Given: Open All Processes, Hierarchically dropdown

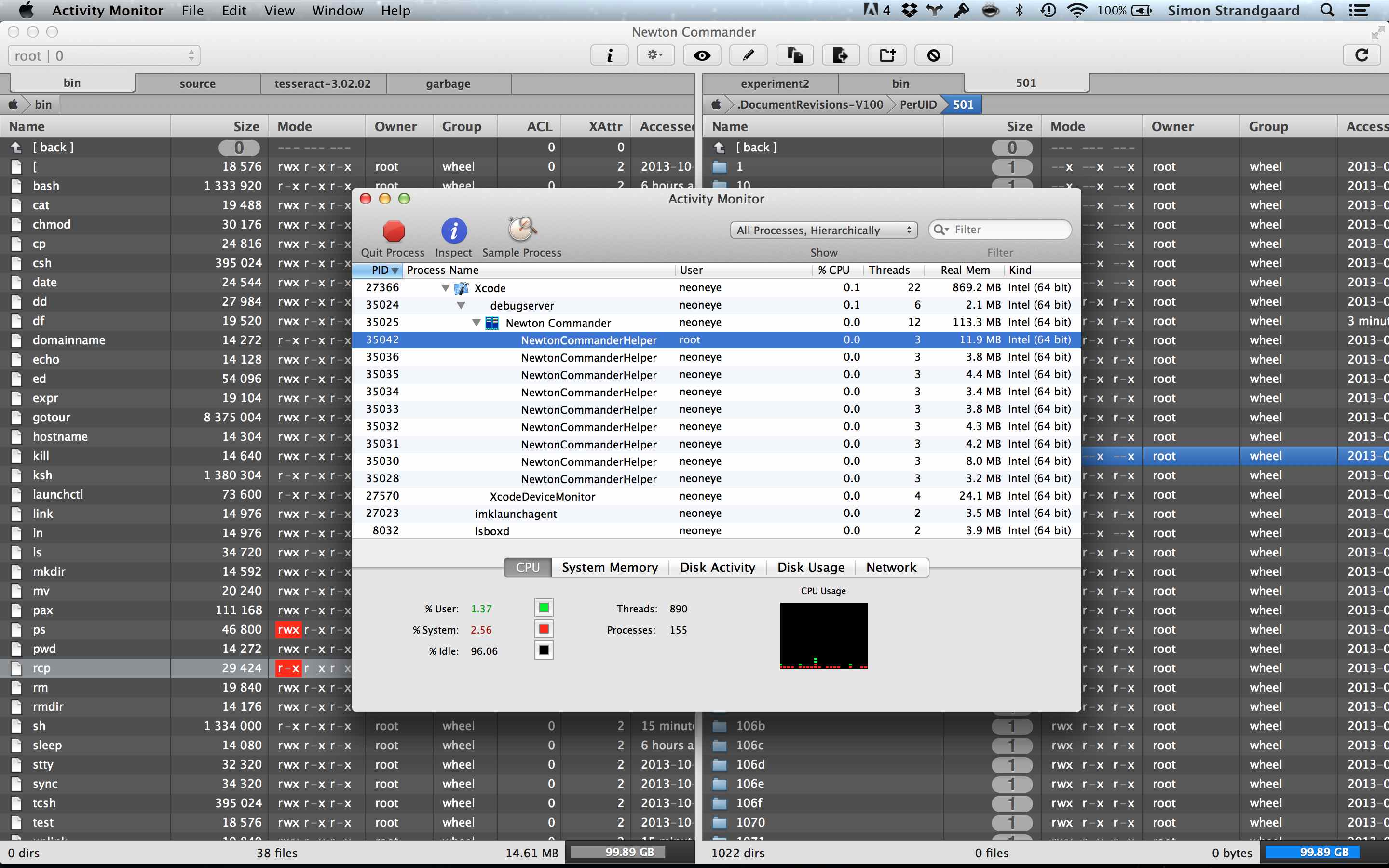Looking at the screenshot, I should tap(824, 230).
